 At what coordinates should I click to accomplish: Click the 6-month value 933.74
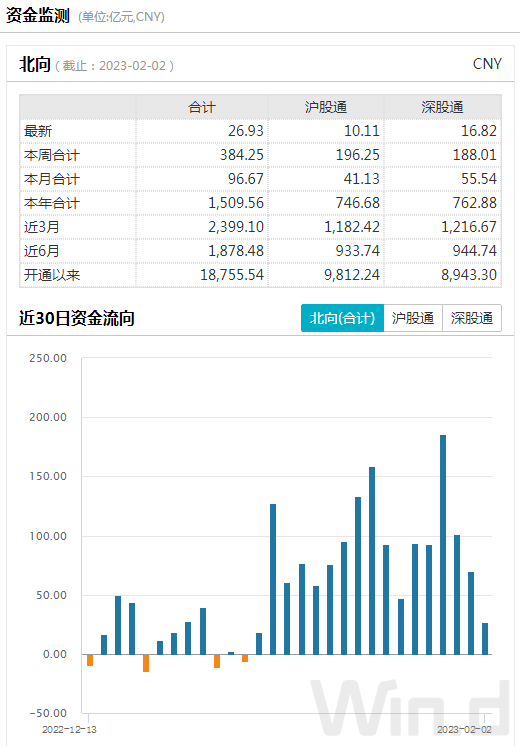pos(358,251)
